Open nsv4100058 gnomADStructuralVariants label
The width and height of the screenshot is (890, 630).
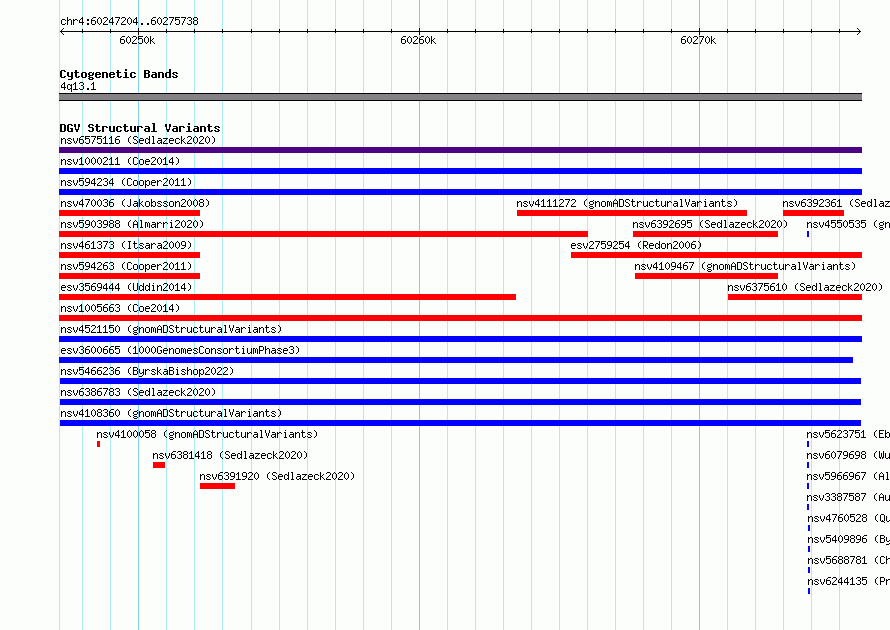coord(207,434)
